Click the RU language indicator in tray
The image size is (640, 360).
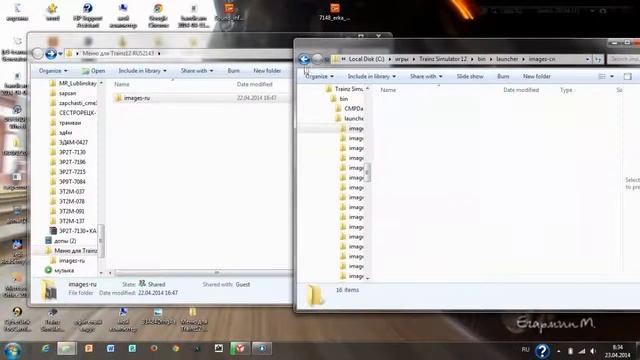(x=525, y=350)
